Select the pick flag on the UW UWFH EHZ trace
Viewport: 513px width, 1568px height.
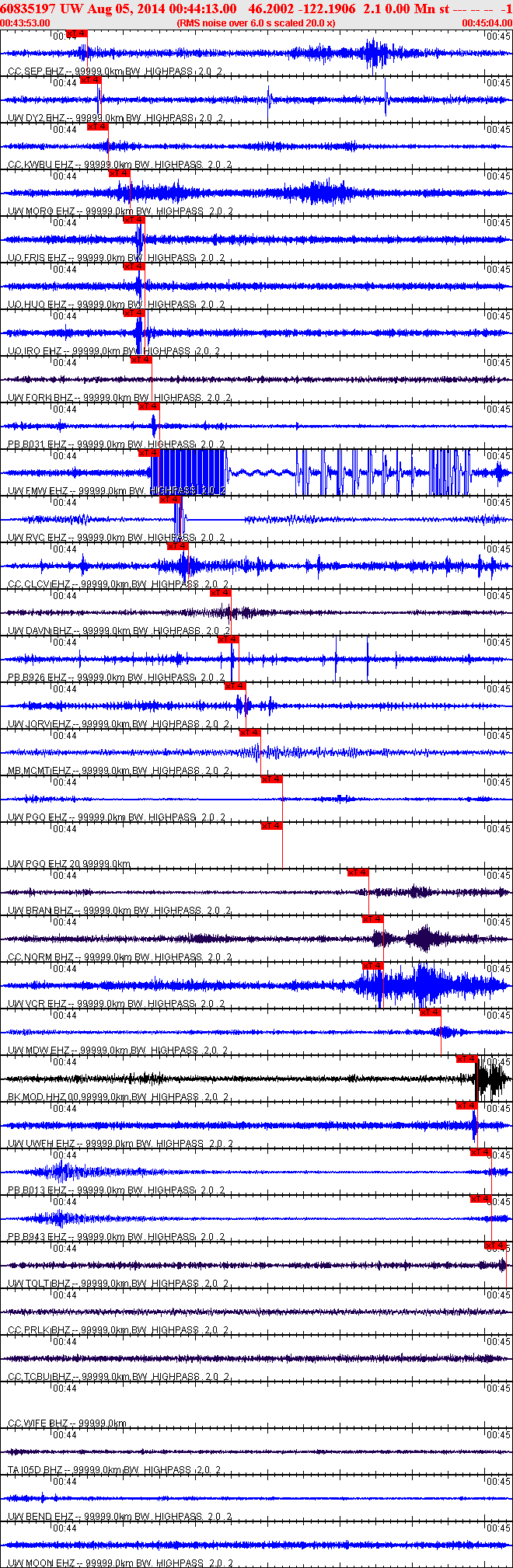[x=467, y=1106]
